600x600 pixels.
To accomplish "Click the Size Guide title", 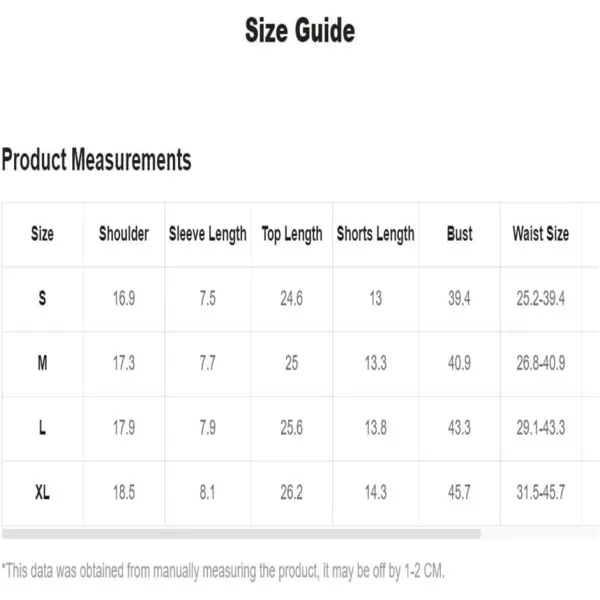I will click(x=300, y=30).
